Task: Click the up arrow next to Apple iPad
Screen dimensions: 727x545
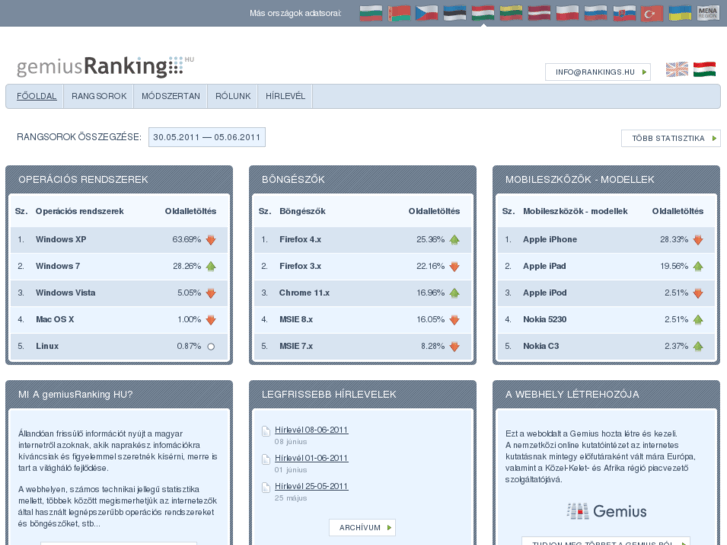Action: pos(698,266)
